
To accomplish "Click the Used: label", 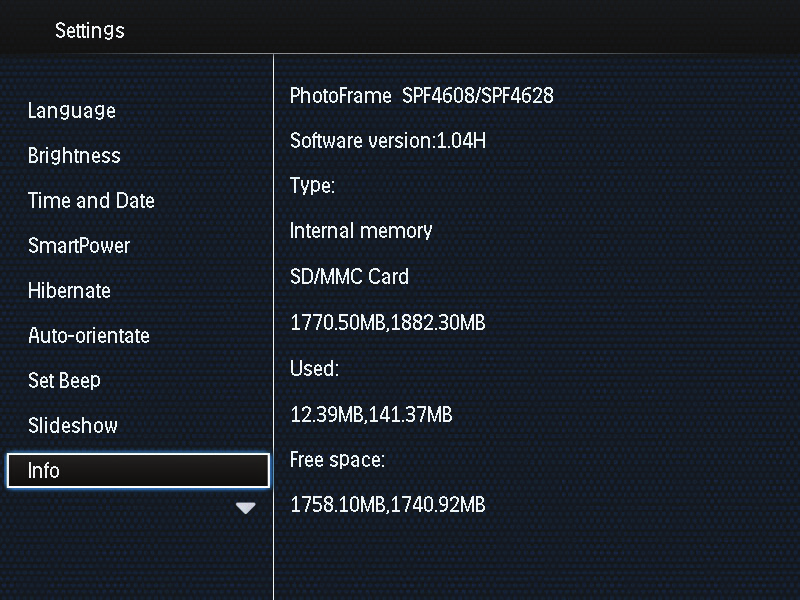I will (x=314, y=368).
